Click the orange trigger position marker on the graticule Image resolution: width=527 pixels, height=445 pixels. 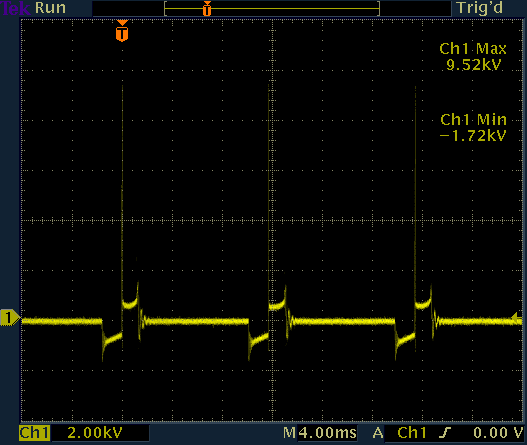(x=122, y=31)
